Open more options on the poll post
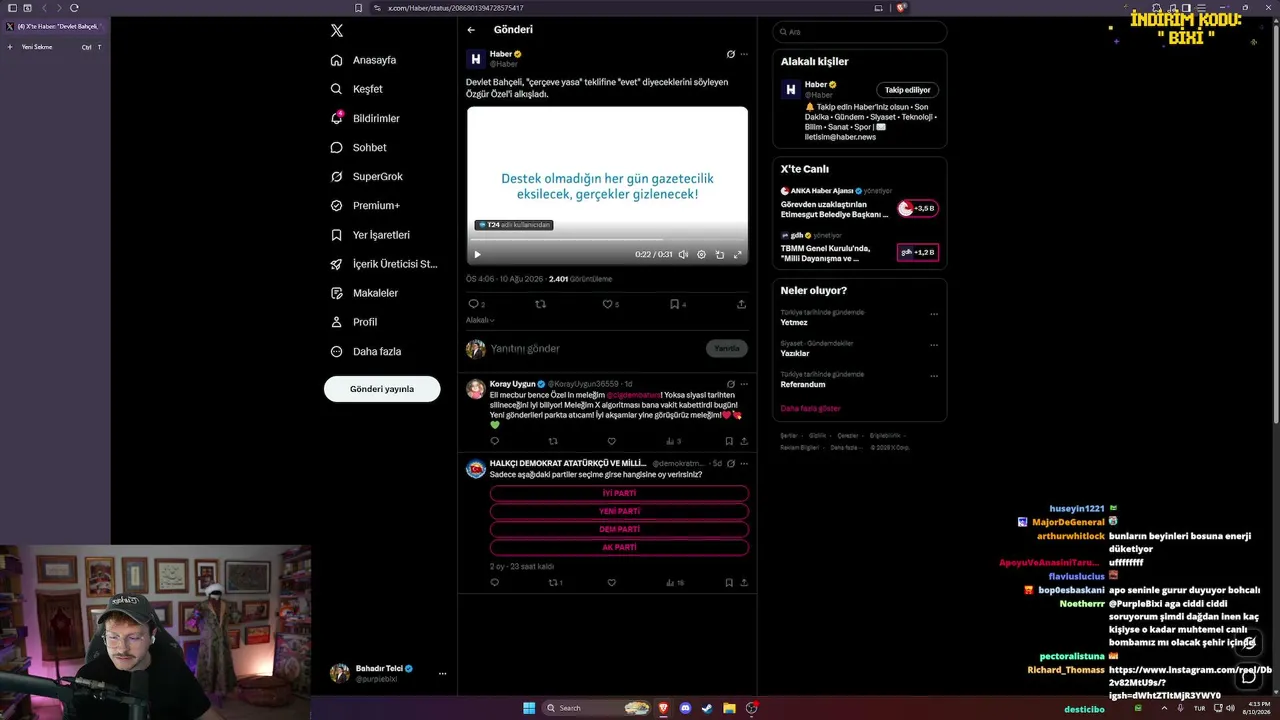 point(743,464)
